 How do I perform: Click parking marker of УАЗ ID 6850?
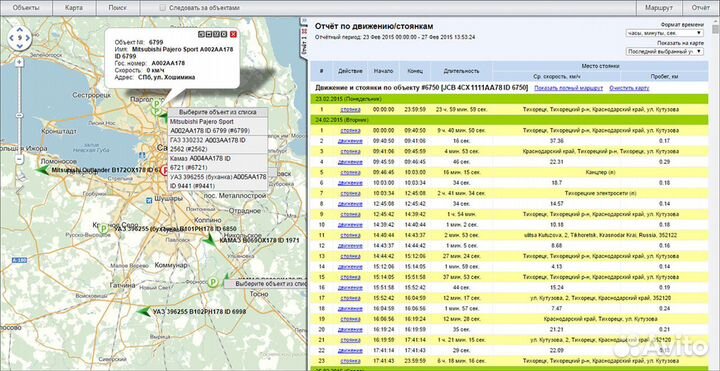(x=104, y=228)
